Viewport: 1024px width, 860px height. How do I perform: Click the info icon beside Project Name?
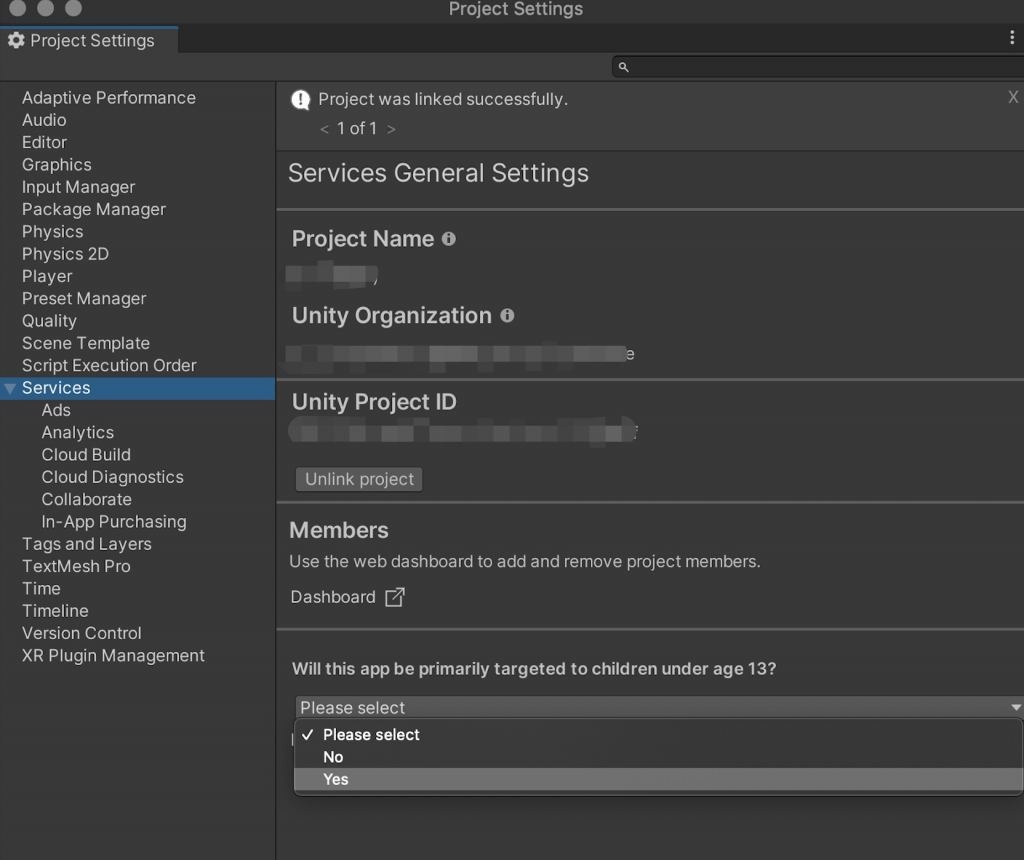pyautogui.click(x=449, y=239)
